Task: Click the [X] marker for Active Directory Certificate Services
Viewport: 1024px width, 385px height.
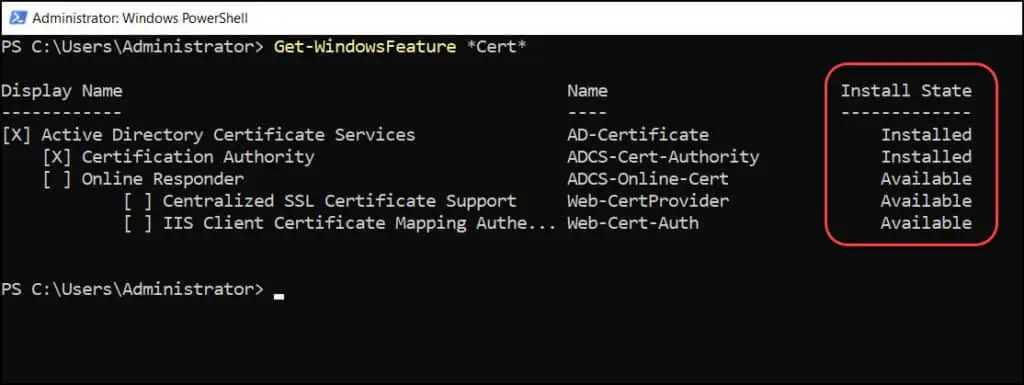Action: 16,135
